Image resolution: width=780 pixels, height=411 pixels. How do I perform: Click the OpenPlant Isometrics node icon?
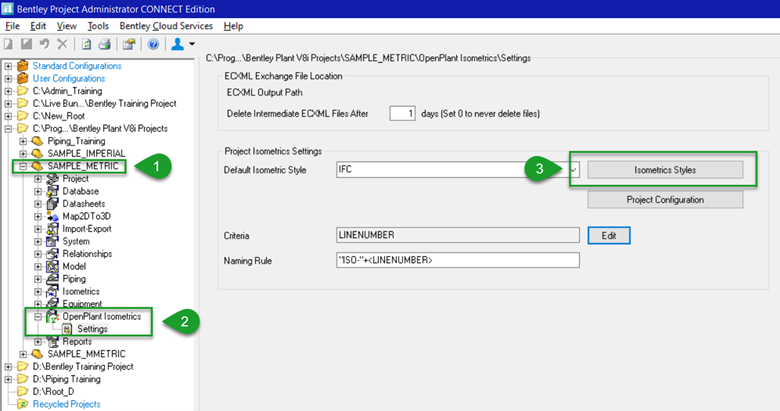52,316
